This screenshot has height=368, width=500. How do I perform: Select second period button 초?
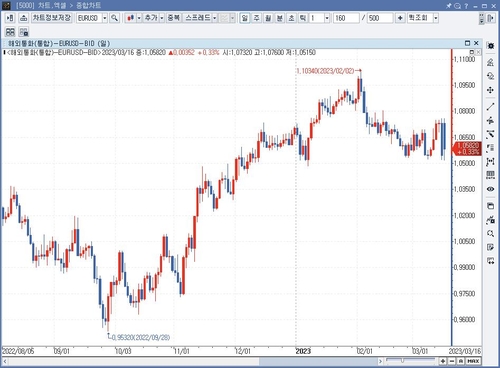point(291,18)
